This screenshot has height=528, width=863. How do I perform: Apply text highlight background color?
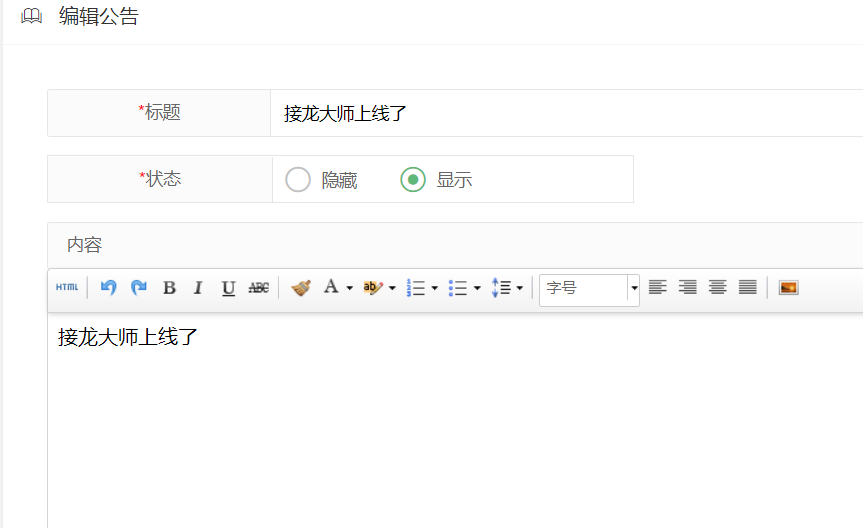pos(373,287)
